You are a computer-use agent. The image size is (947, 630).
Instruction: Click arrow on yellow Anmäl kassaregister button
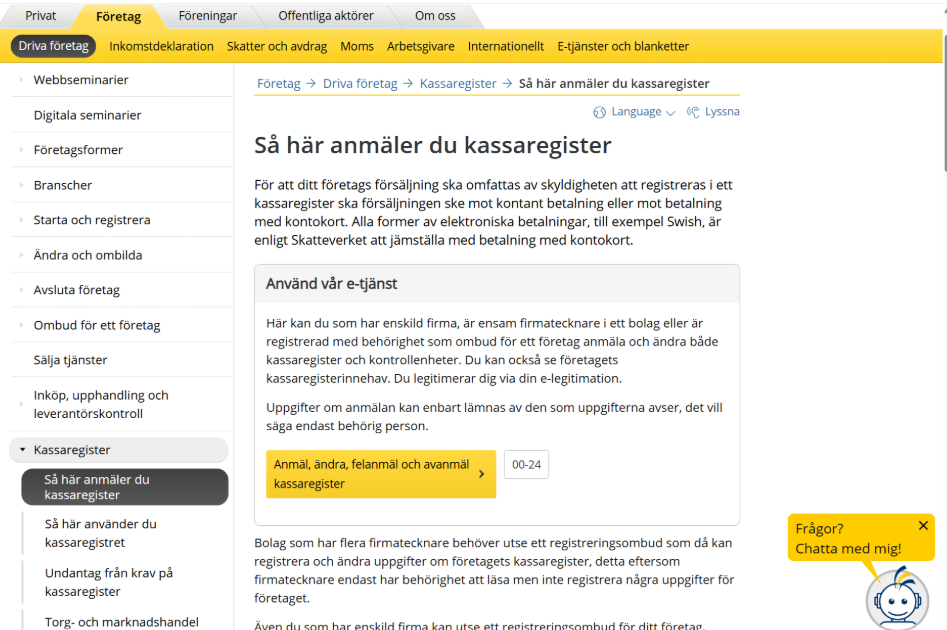pos(482,474)
